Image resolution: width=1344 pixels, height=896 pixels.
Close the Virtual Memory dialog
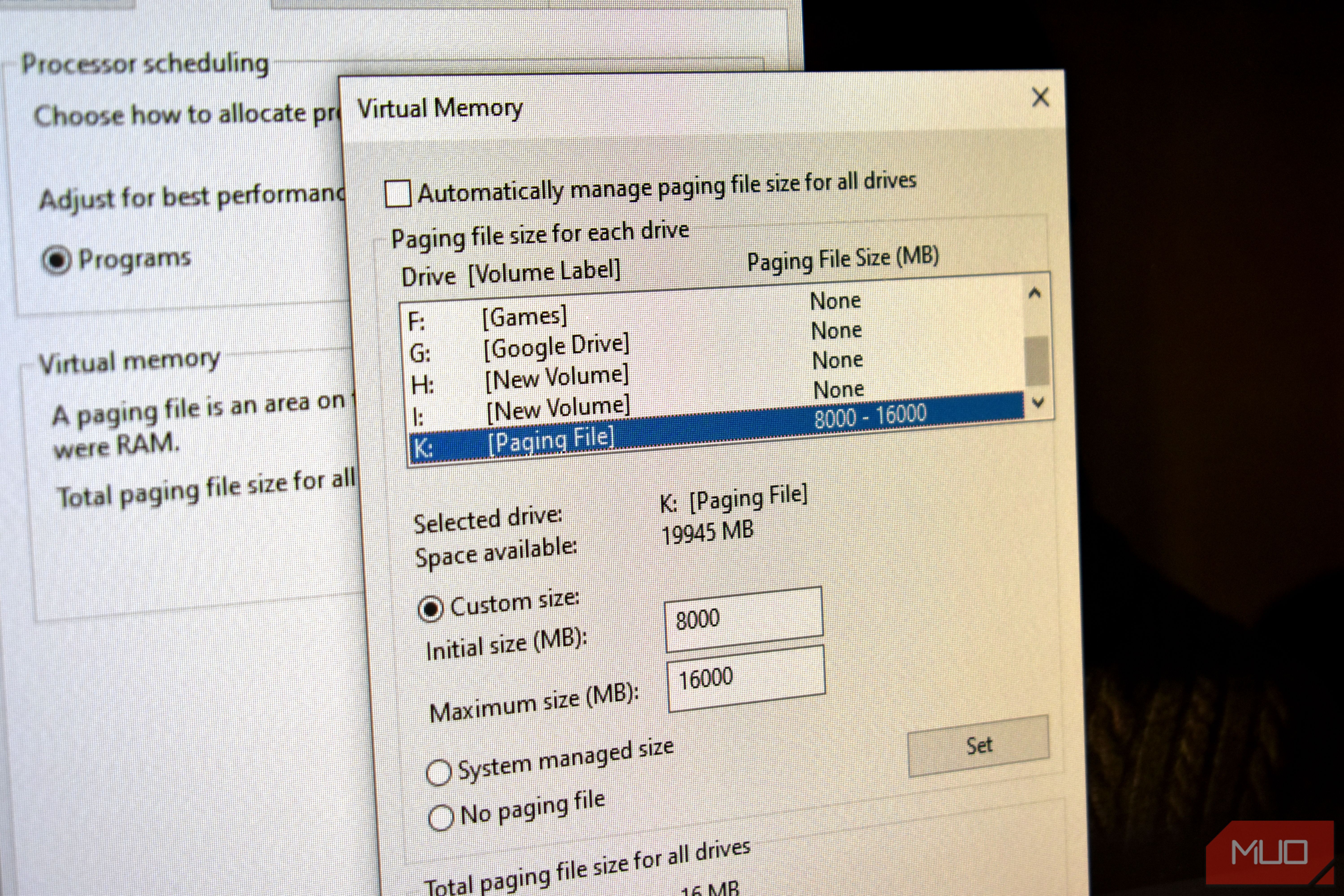(1040, 97)
